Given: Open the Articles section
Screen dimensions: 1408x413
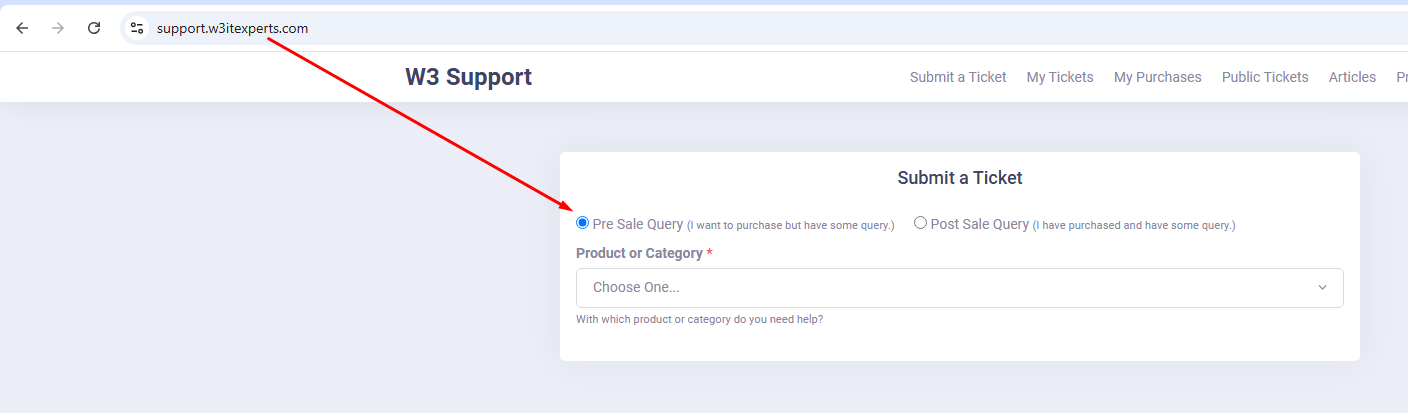Looking at the screenshot, I should 1352,77.
